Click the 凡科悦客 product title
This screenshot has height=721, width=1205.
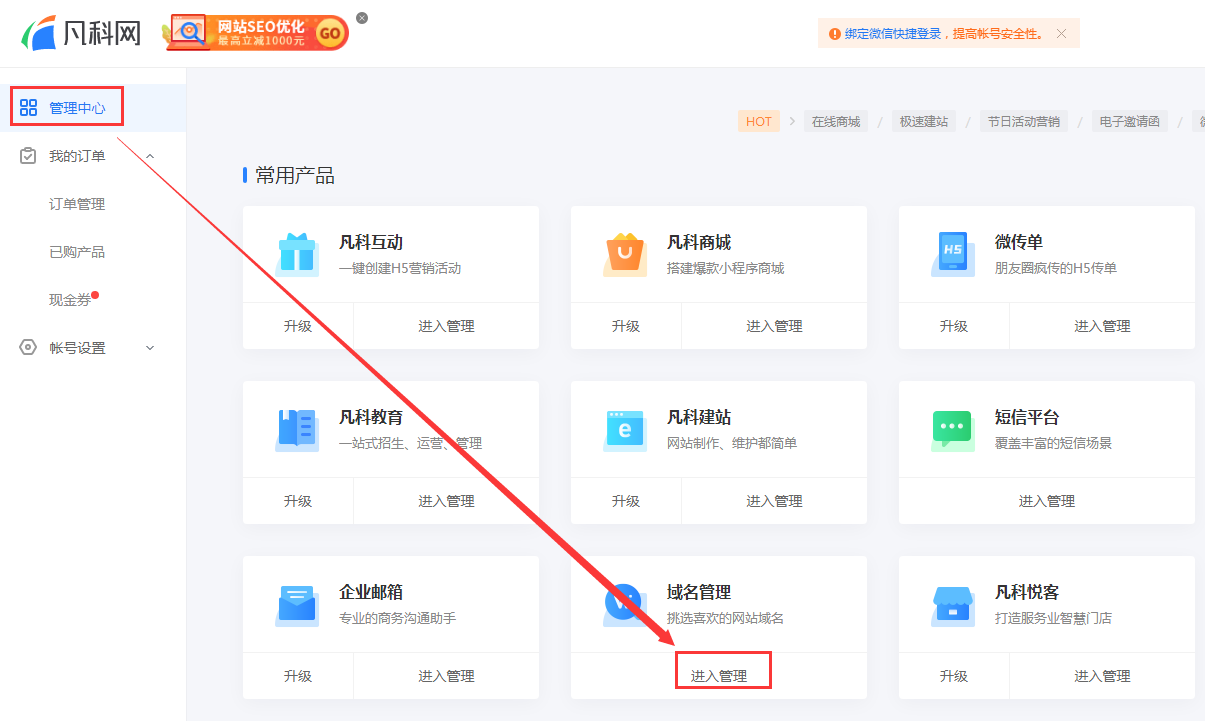click(x=1027, y=592)
